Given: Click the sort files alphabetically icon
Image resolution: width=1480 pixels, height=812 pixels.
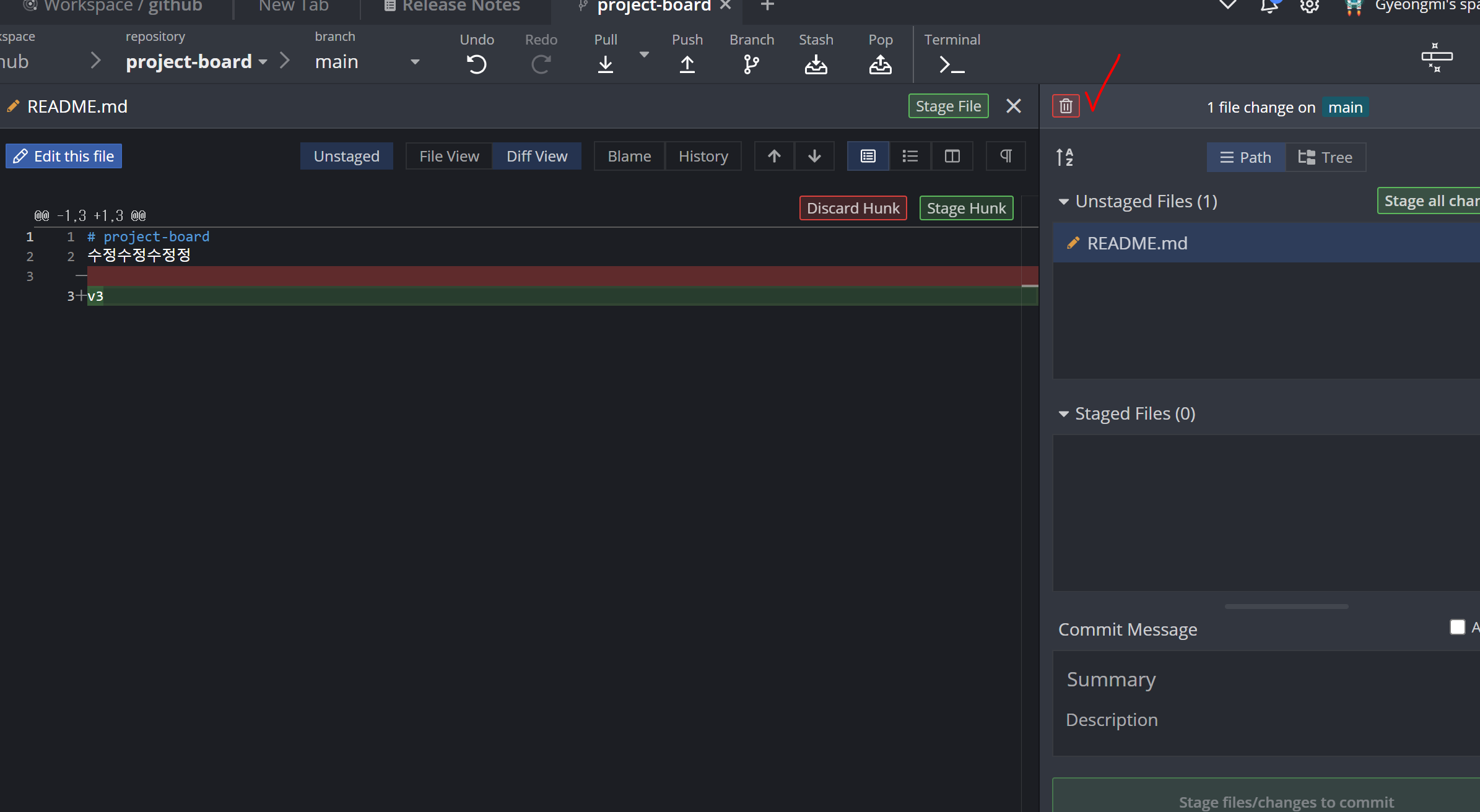Looking at the screenshot, I should [x=1064, y=157].
